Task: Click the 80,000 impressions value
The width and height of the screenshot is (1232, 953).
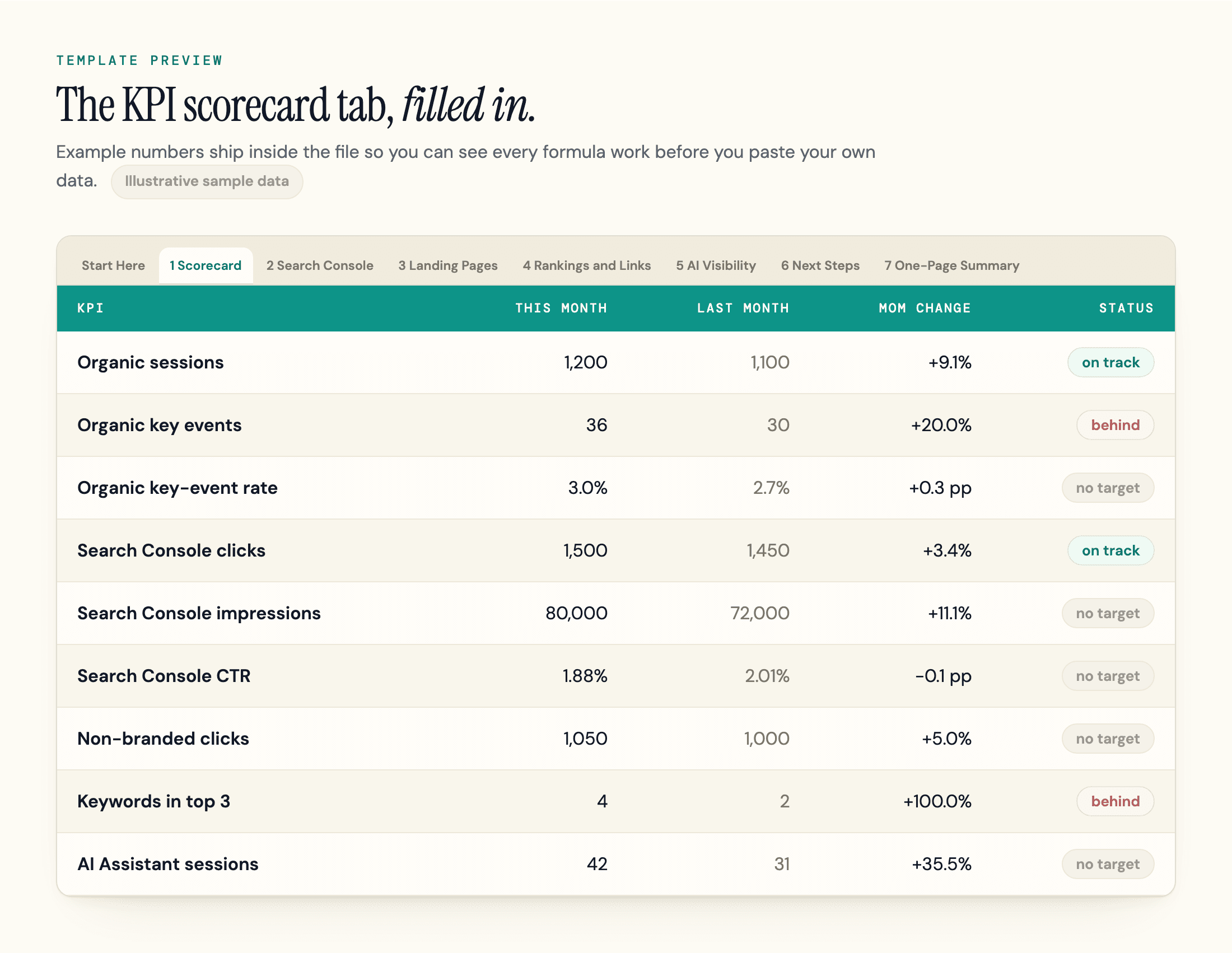Action: coord(576,613)
